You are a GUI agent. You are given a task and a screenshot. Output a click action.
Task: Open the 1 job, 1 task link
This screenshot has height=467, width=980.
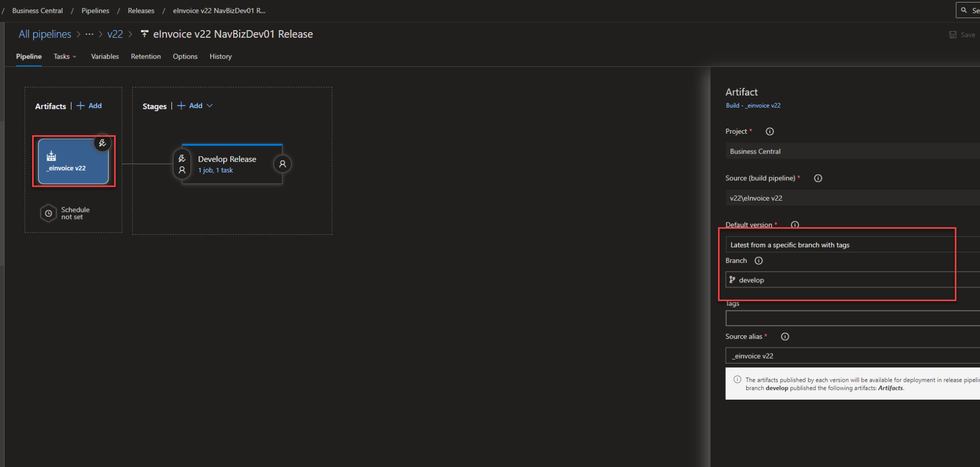coord(216,170)
